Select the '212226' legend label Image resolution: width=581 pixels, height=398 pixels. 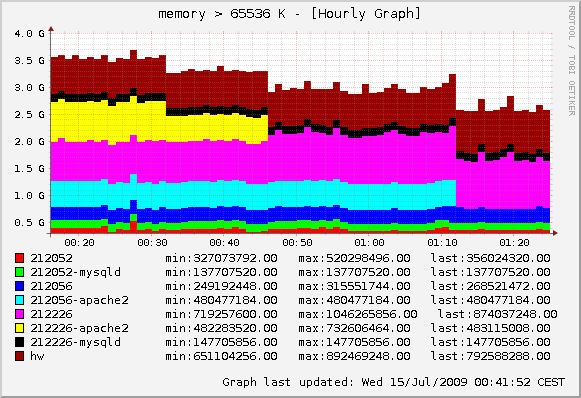pyautogui.click(x=52, y=314)
